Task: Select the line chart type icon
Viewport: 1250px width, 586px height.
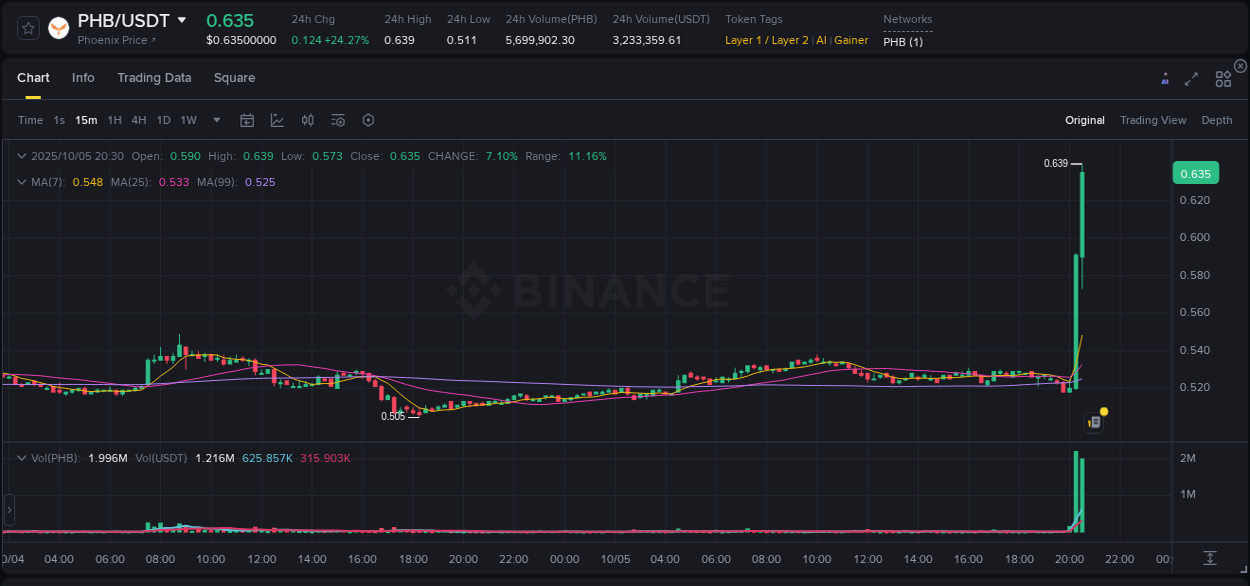Action: 277,120
